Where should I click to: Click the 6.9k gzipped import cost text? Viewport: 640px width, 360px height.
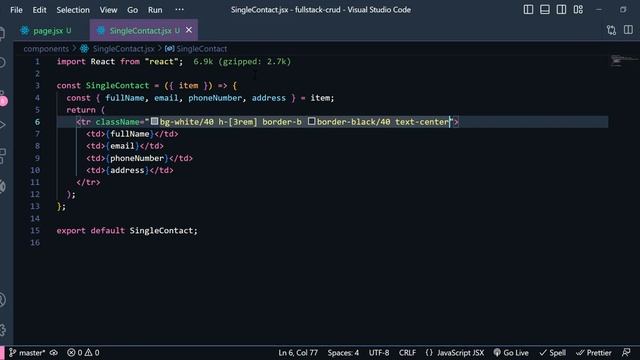[242, 62]
